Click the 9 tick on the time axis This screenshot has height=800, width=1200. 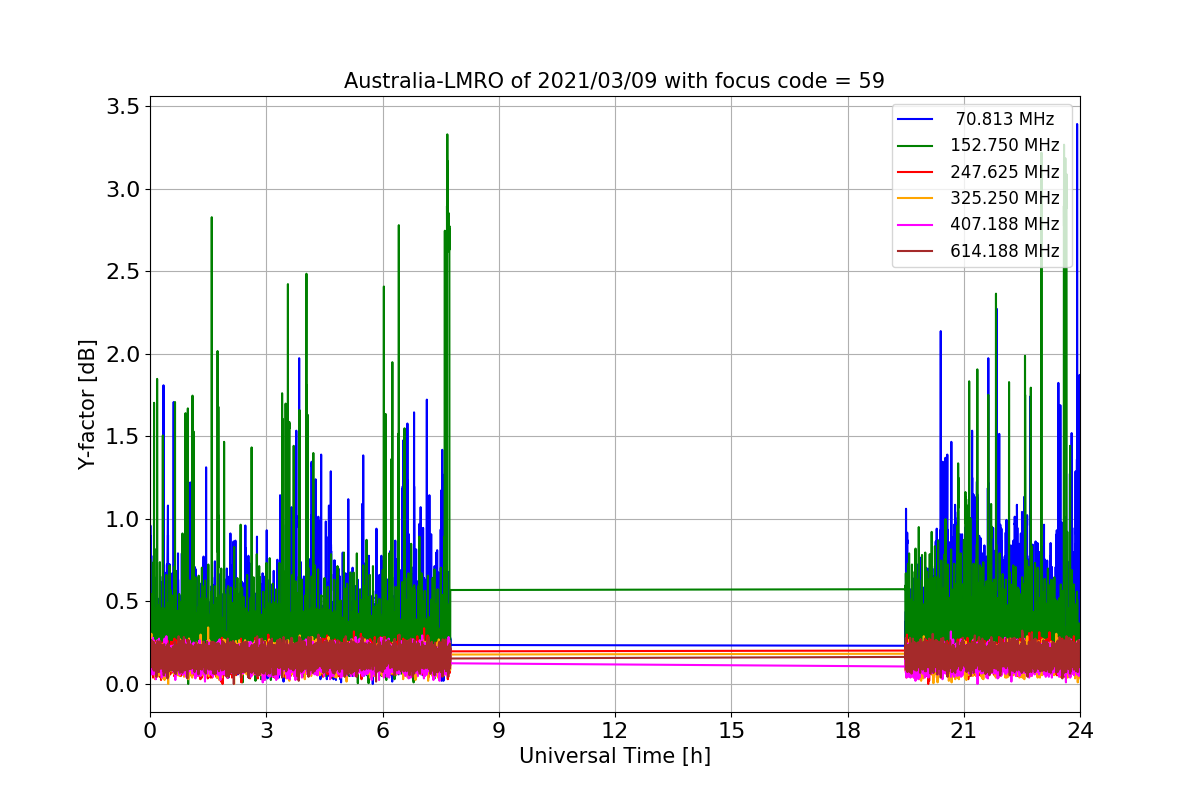[x=499, y=731]
